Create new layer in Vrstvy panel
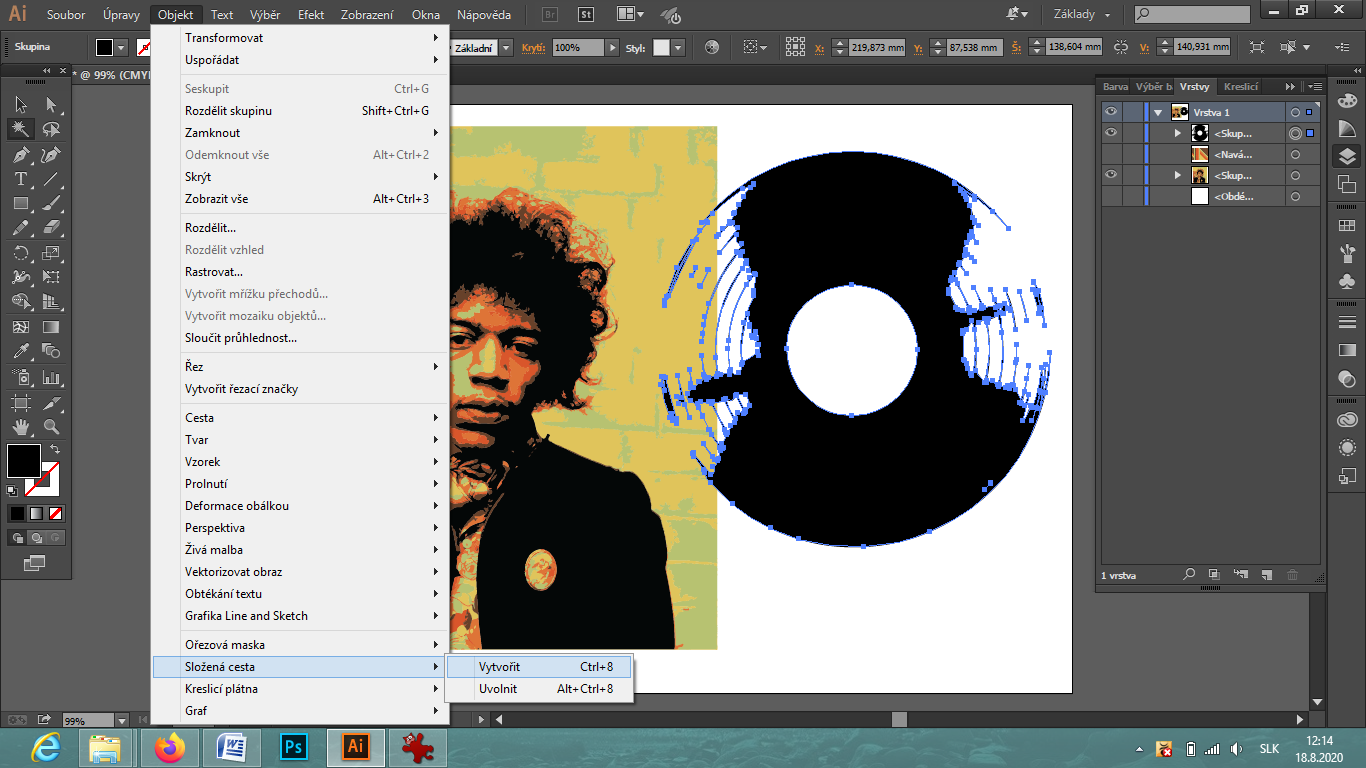Viewport: 1366px width, 768px height. click(x=1265, y=575)
